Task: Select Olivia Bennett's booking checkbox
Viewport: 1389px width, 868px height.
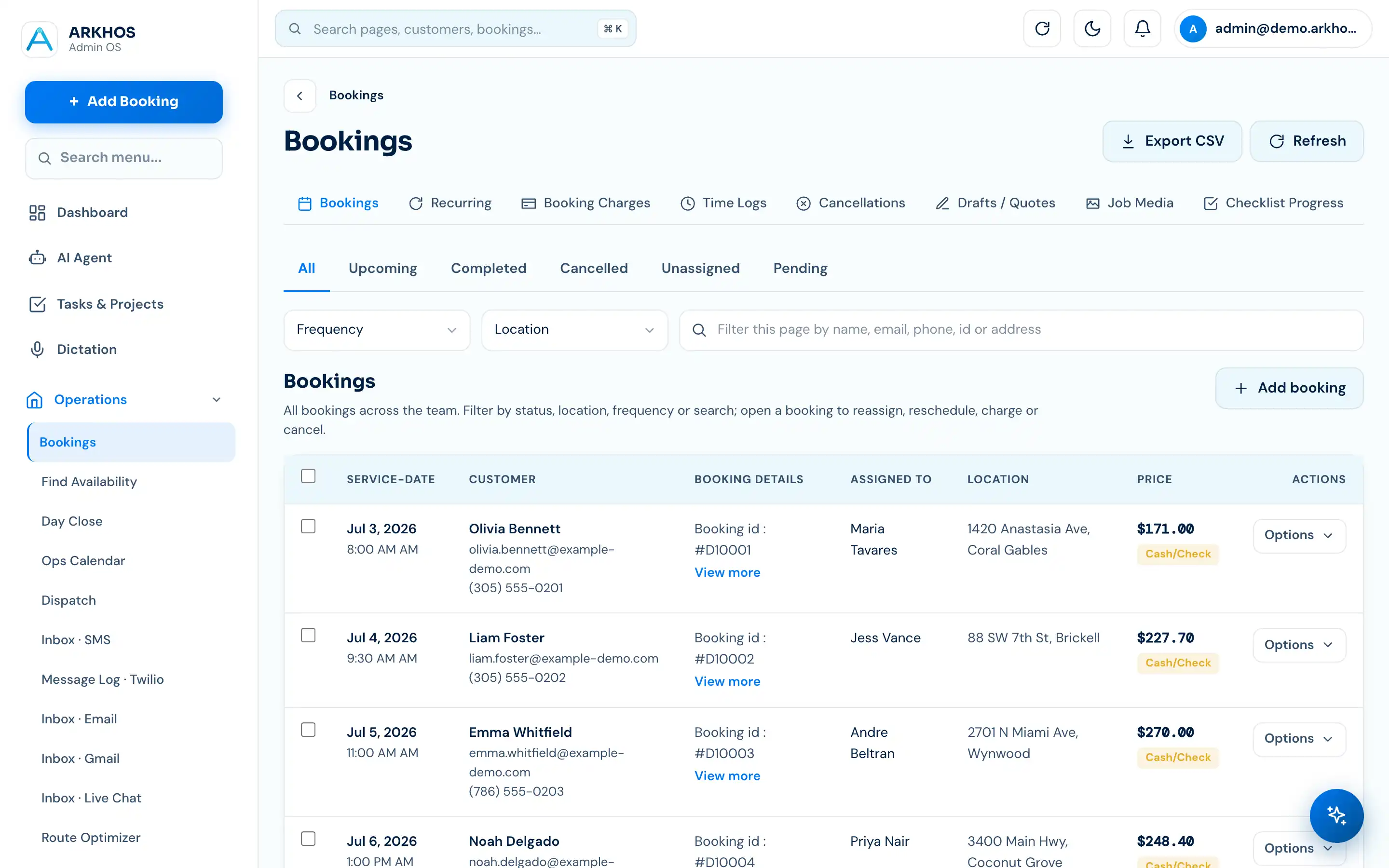Action: click(308, 526)
